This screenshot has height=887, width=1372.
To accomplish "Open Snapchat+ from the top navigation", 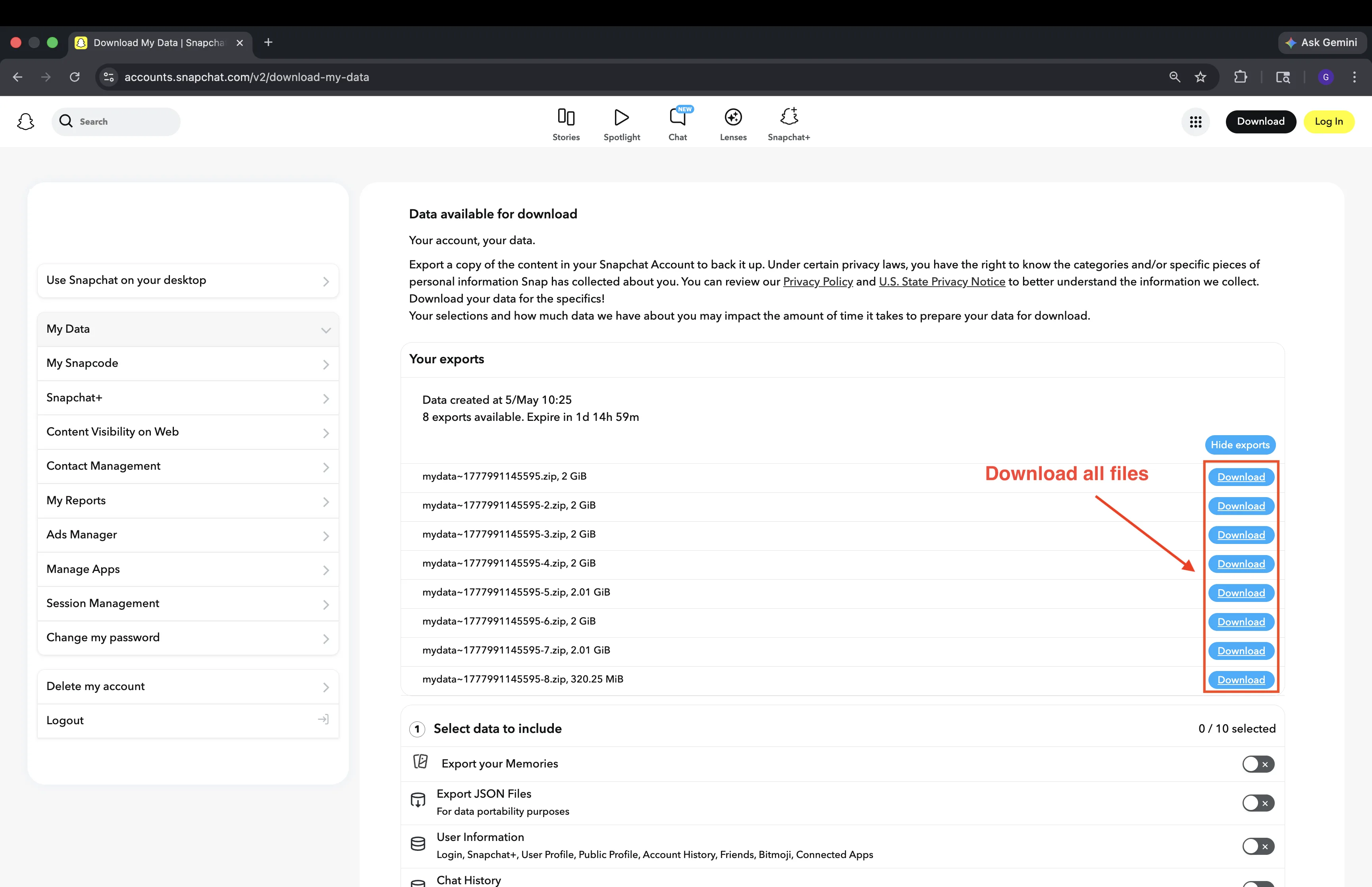I will [x=789, y=124].
